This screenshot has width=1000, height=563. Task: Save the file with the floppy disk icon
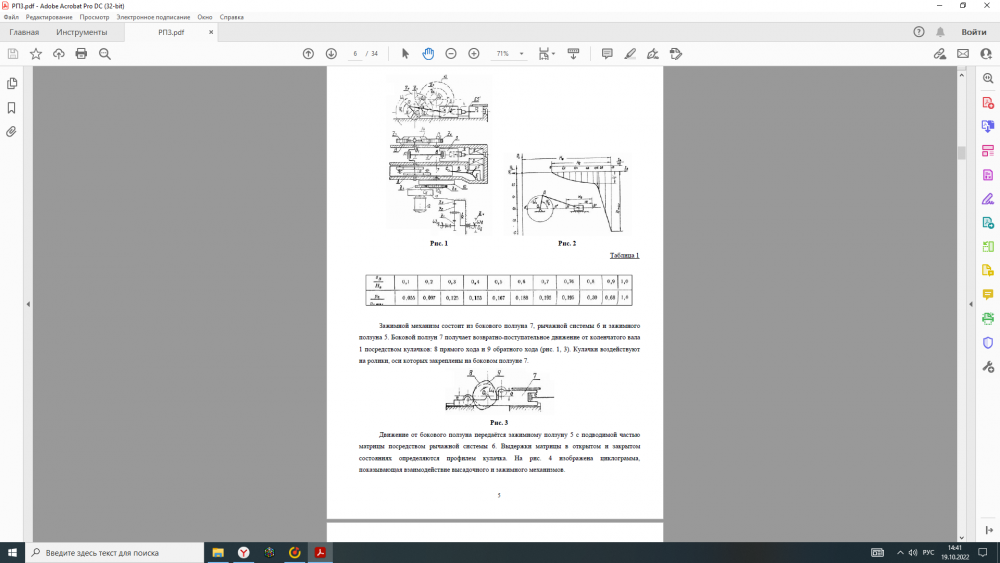(x=13, y=54)
